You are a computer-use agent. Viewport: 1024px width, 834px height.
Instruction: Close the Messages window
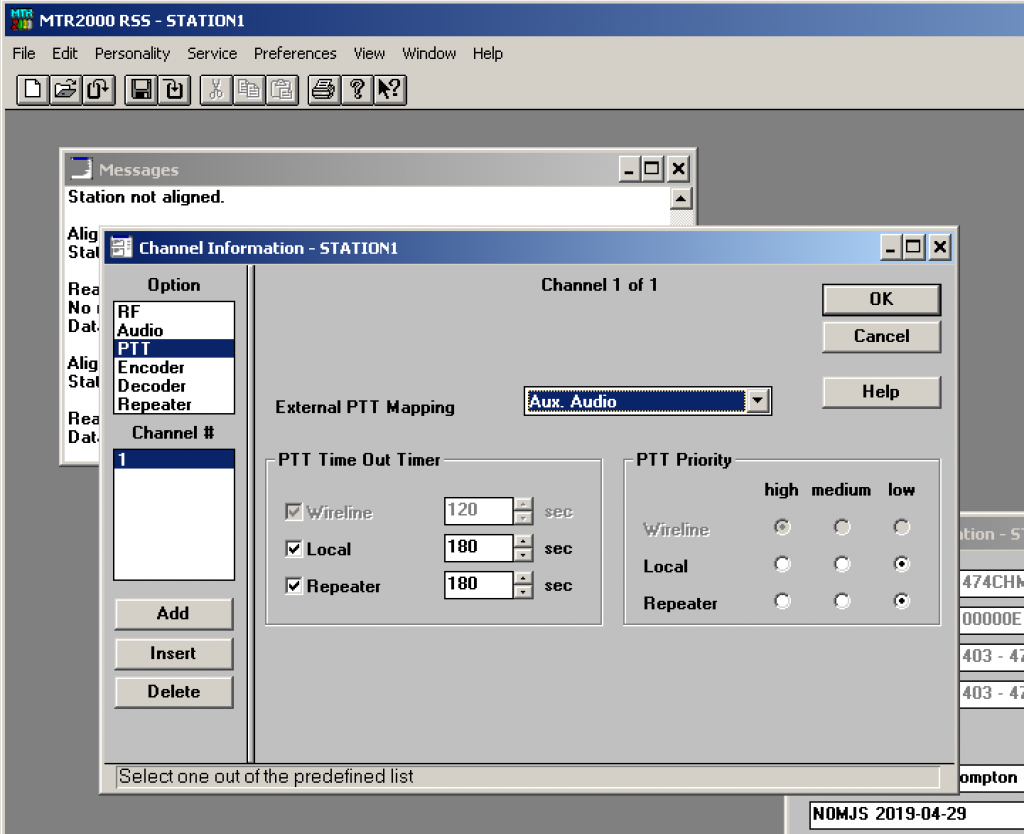click(679, 169)
